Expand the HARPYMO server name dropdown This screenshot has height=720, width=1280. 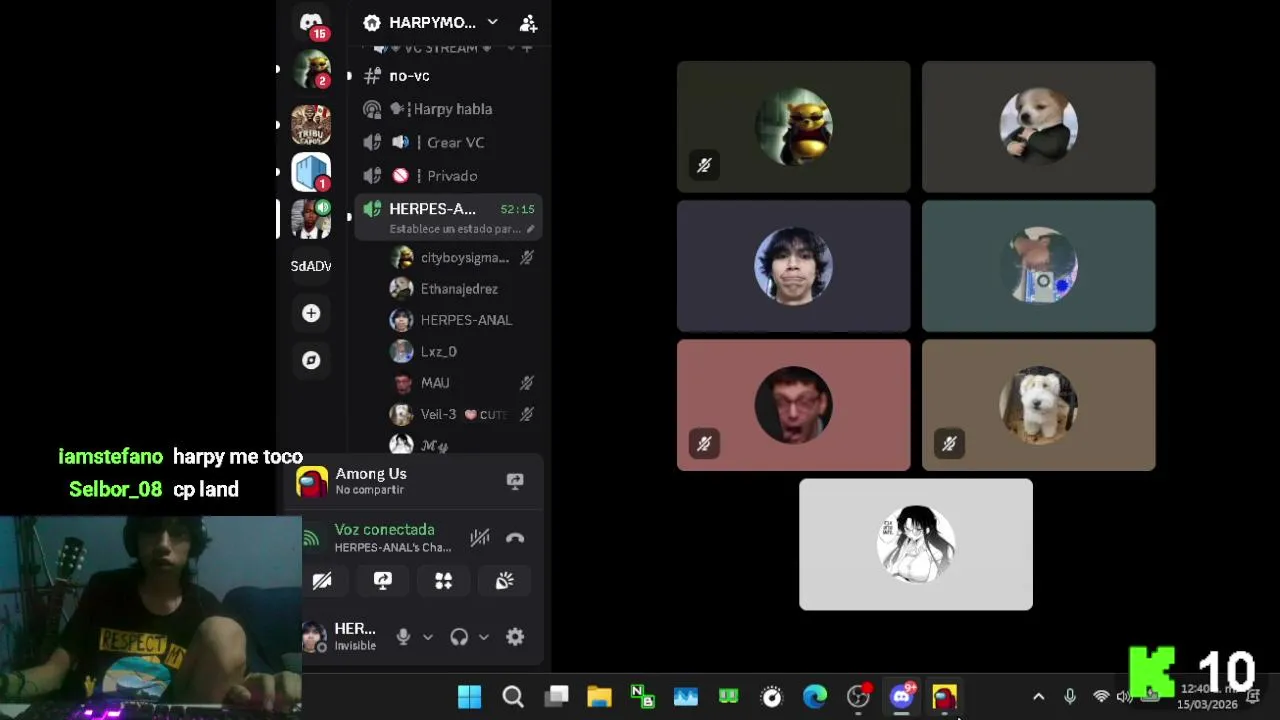[492, 22]
